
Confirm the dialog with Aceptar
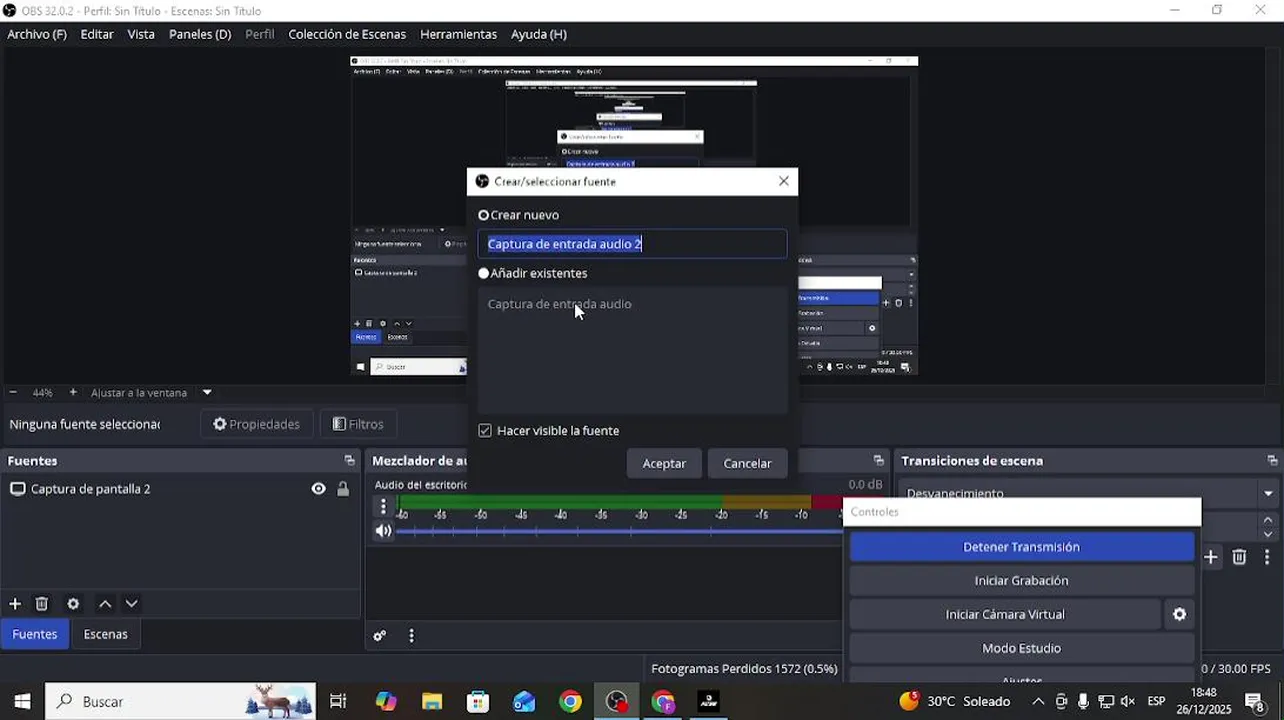tap(664, 463)
